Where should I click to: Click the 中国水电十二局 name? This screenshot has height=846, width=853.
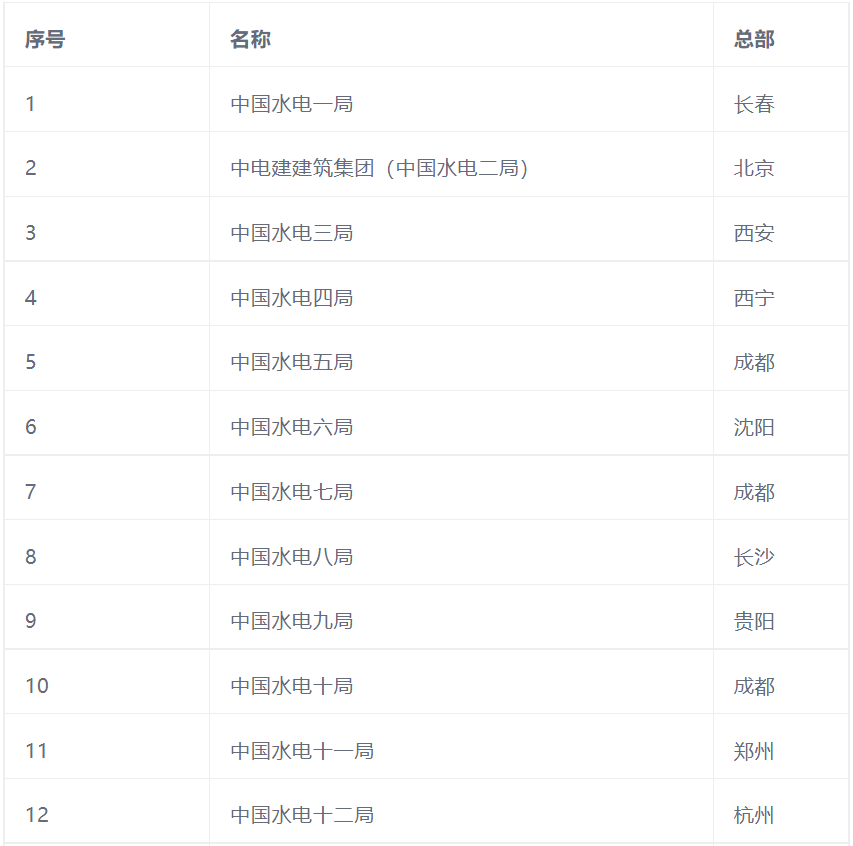click(302, 815)
